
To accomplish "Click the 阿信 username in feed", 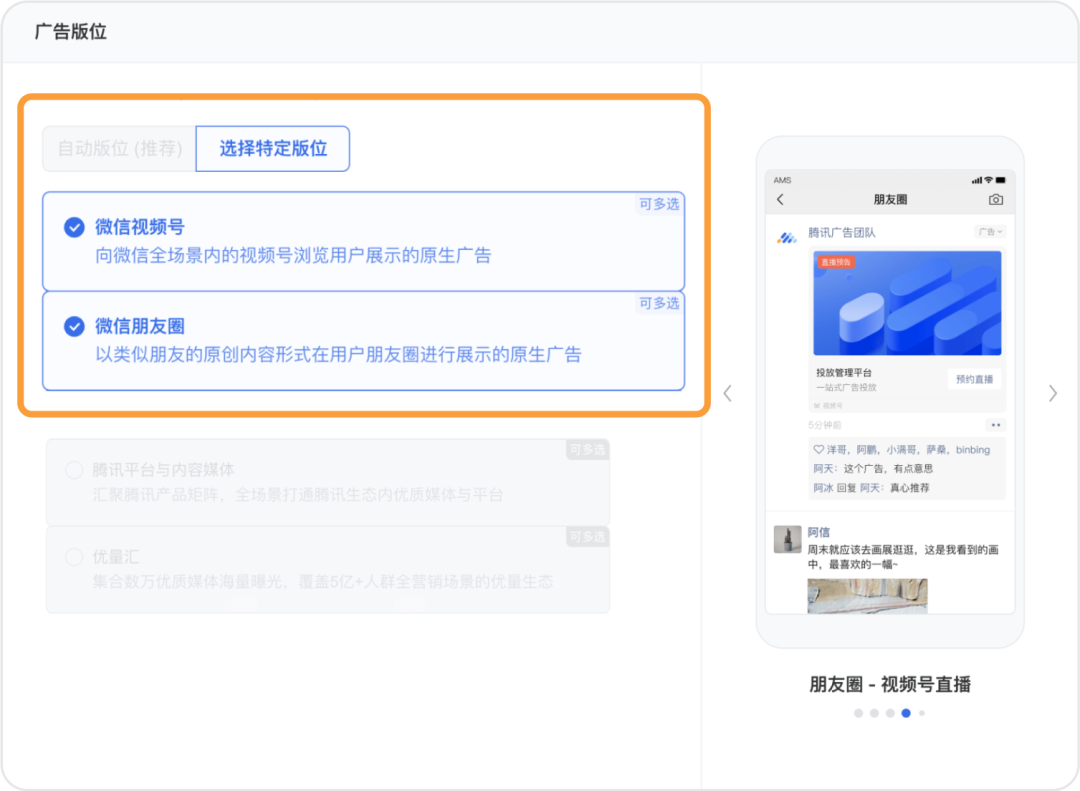I will pos(819,532).
